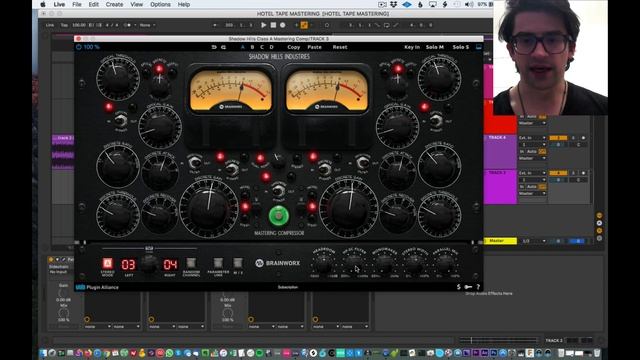The width and height of the screenshot is (640, 360).
Task: Open TRACK 4 Ext. In input dropdown
Action: tap(532, 138)
